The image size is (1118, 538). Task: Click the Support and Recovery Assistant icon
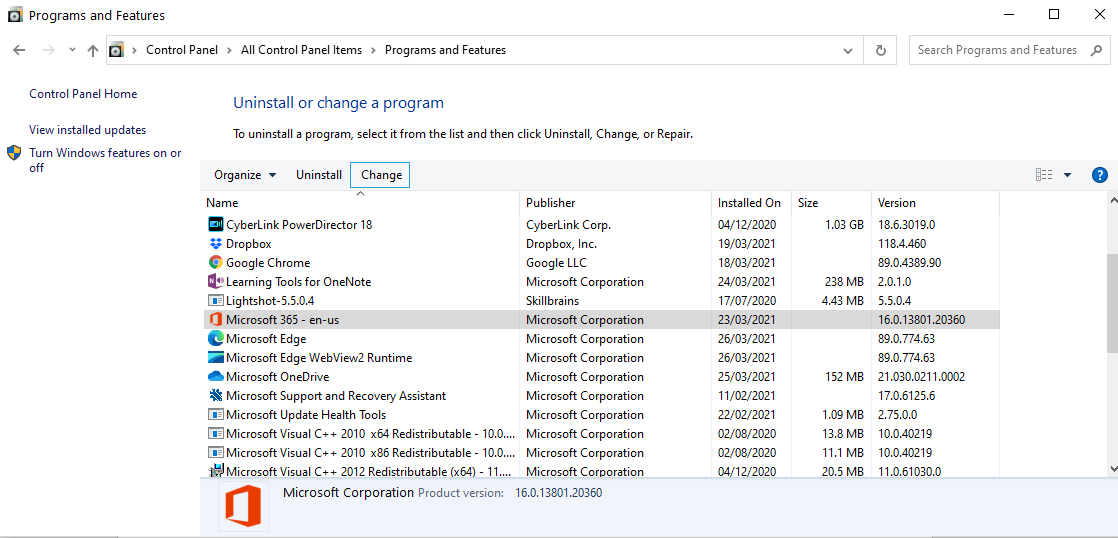click(x=215, y=395)
